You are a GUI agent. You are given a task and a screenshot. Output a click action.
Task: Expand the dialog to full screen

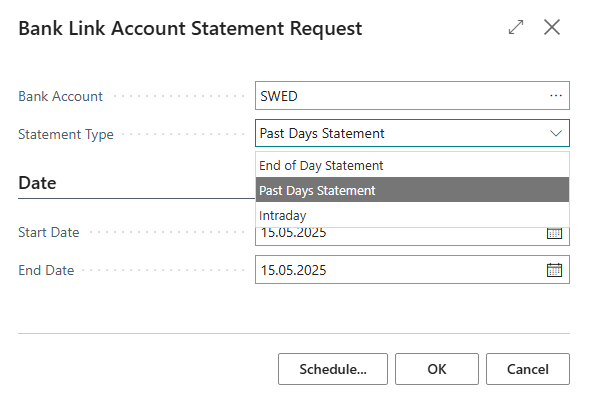pos(516,27)
